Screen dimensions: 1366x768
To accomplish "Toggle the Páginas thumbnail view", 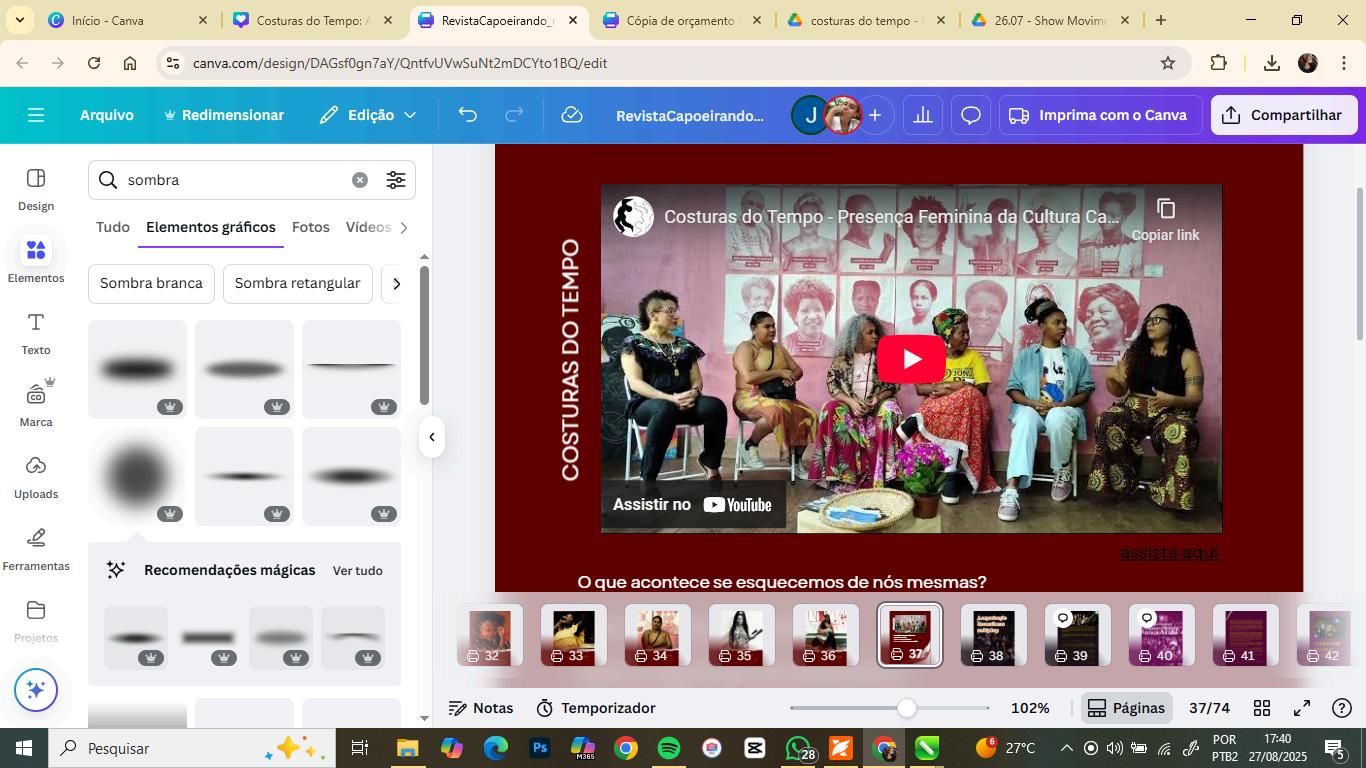I will pos(1126,708).
